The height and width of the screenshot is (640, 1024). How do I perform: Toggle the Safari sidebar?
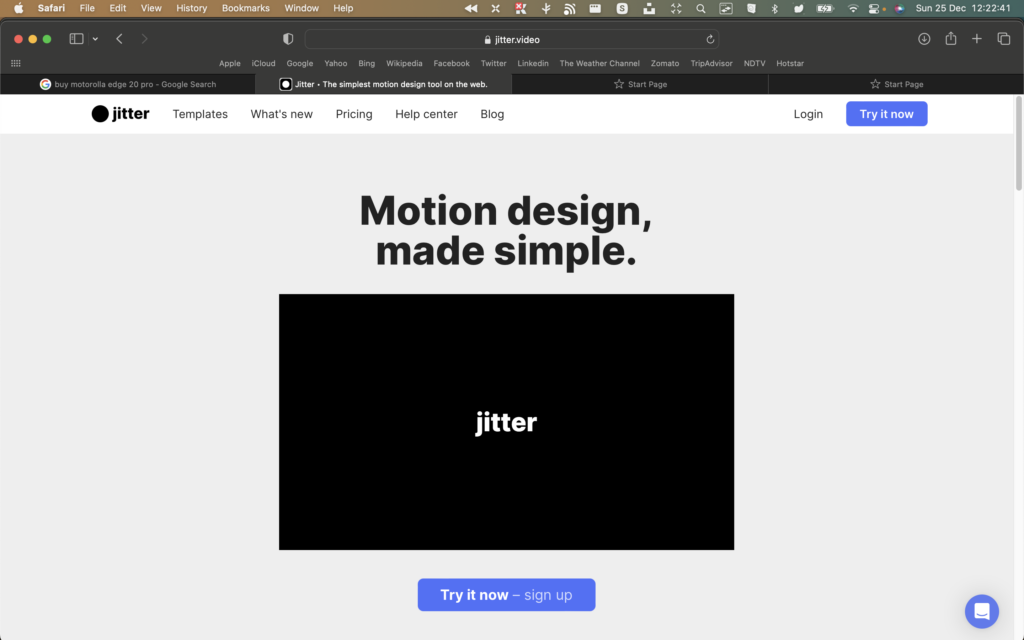pos(75,38)
